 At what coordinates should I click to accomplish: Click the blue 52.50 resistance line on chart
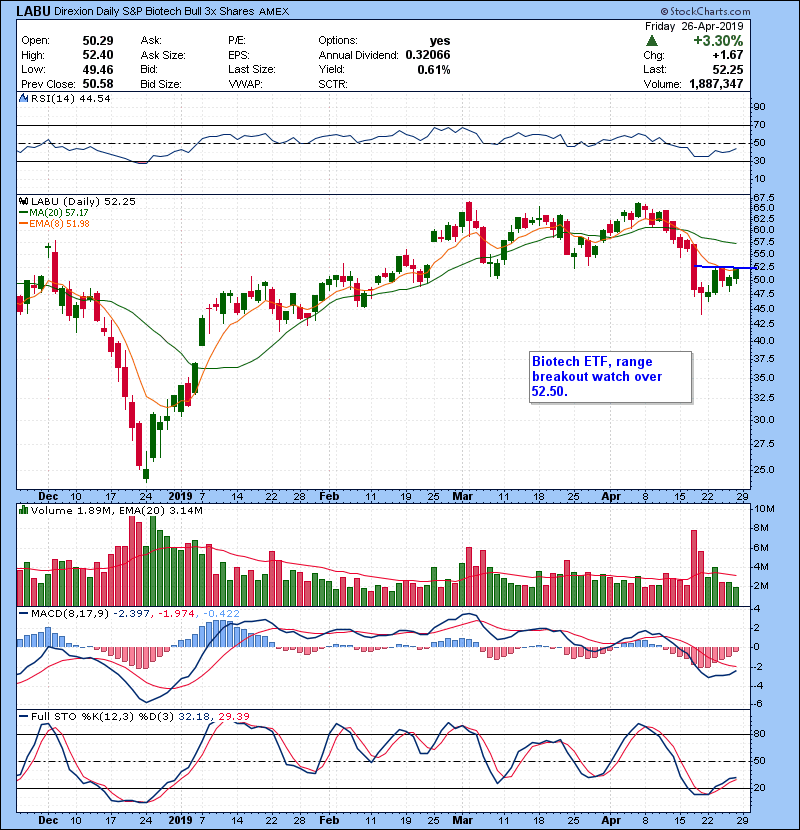724,267
